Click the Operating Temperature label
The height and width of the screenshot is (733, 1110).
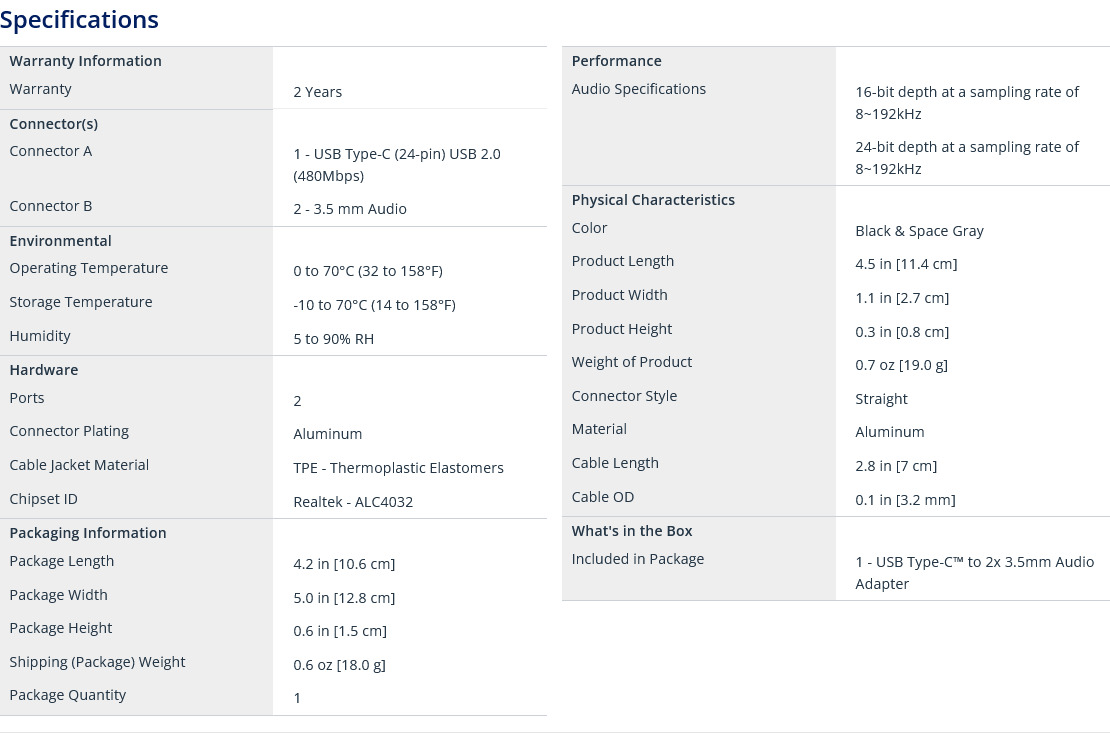tap(88, 268)
